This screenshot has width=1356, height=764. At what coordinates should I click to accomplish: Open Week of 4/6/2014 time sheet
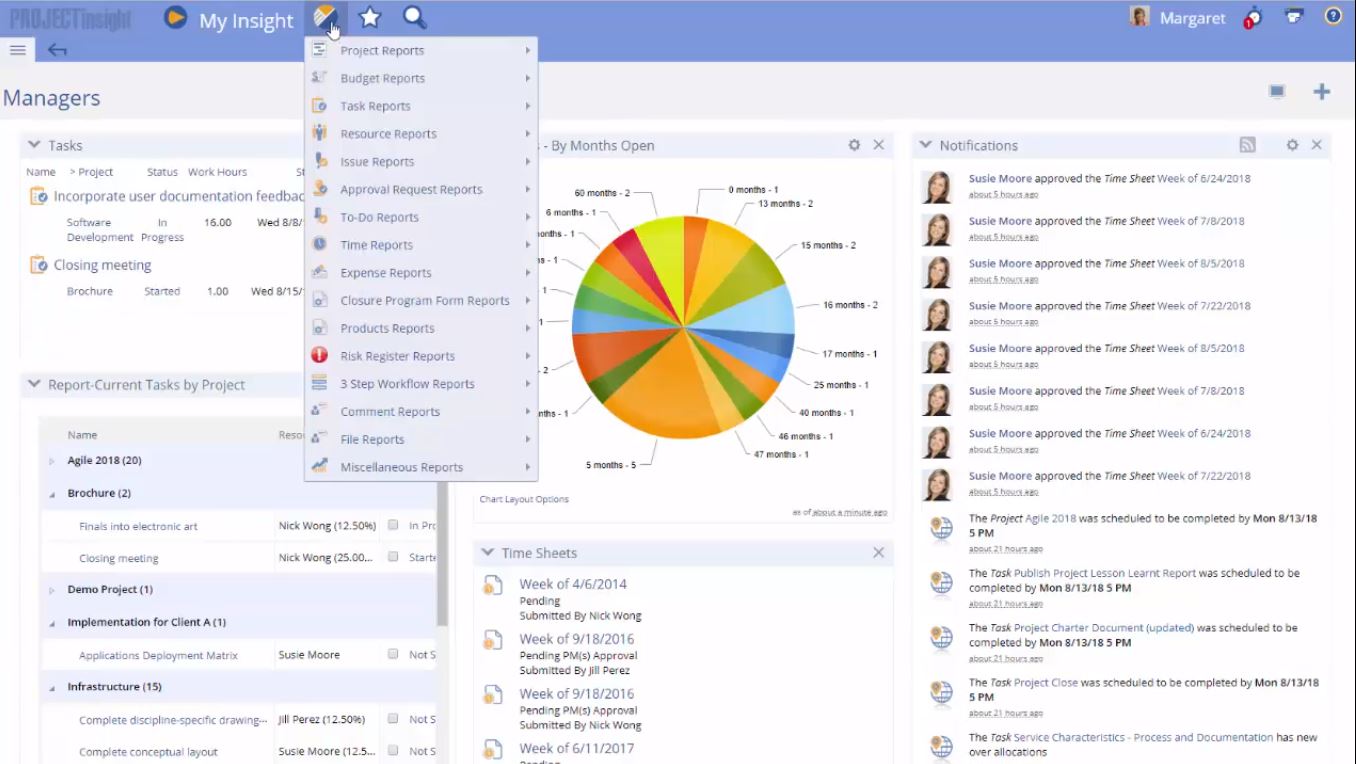(573, 584)
